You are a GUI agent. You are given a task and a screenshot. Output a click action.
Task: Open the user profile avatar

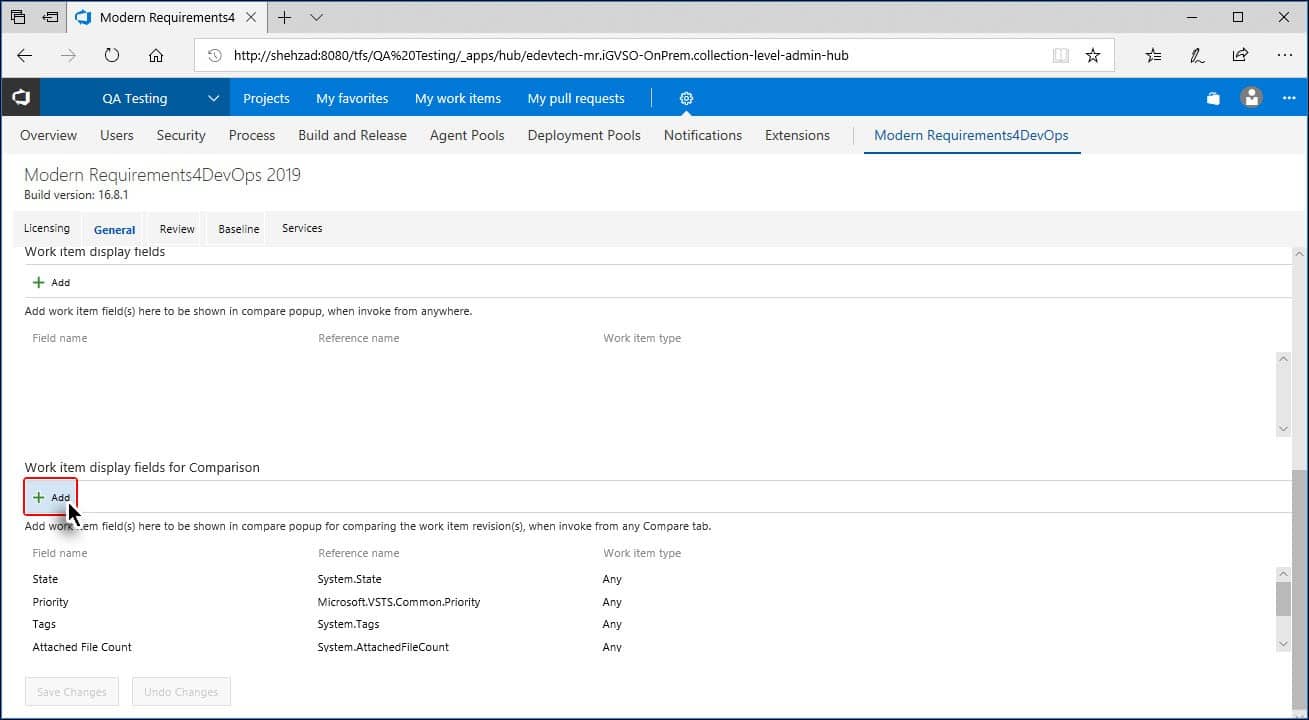(x=1251, y=98)
